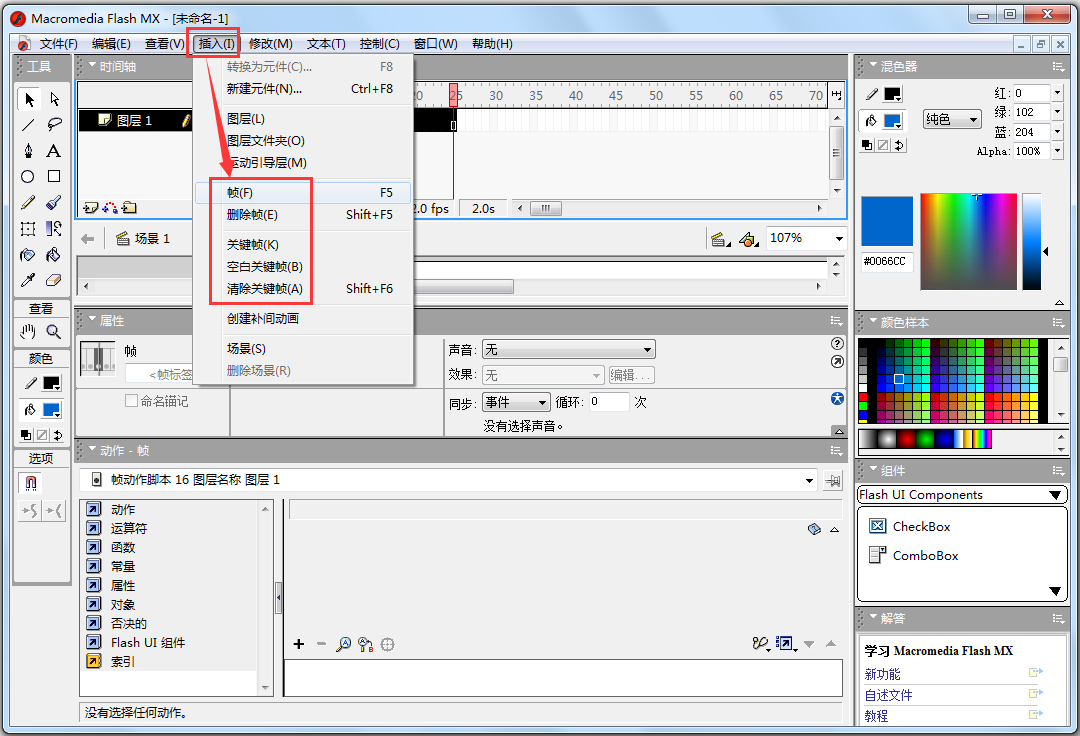The image size is (1080, 736).
Task: Select the Fill Transform tool
Action: pos(54,229)
